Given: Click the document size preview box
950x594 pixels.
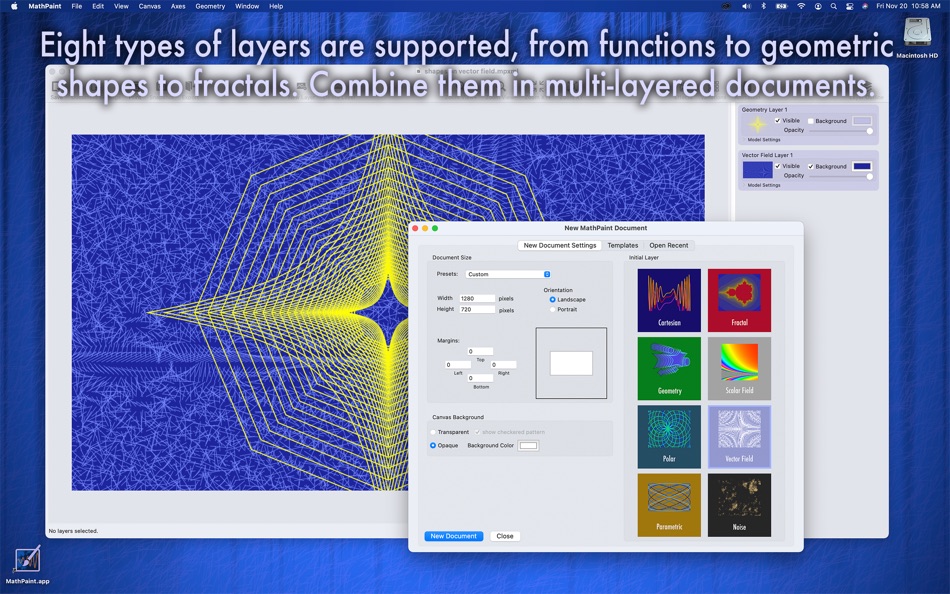Looking at the screenshot, I should coord(571,363).
